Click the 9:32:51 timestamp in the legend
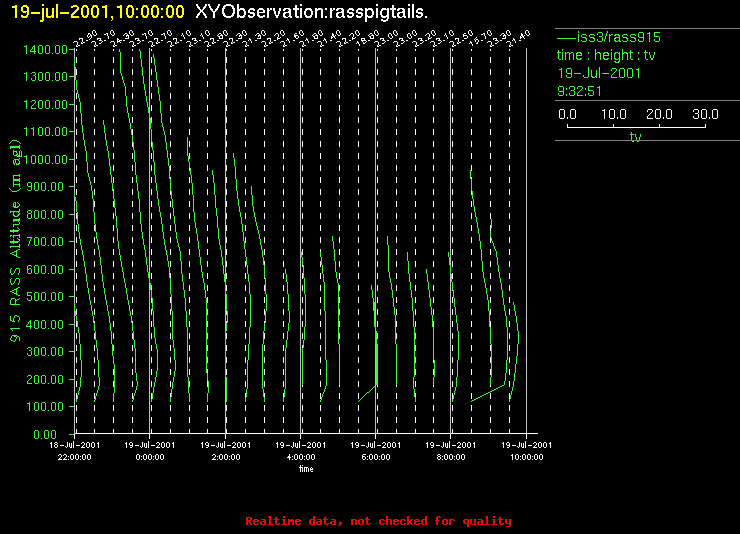Screen dimensions: 740x534 point(579,91)
